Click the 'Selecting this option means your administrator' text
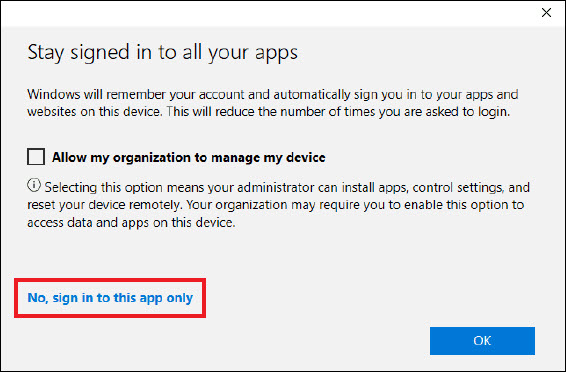Viewport: 566px width, 372px height. coord(278,205)
